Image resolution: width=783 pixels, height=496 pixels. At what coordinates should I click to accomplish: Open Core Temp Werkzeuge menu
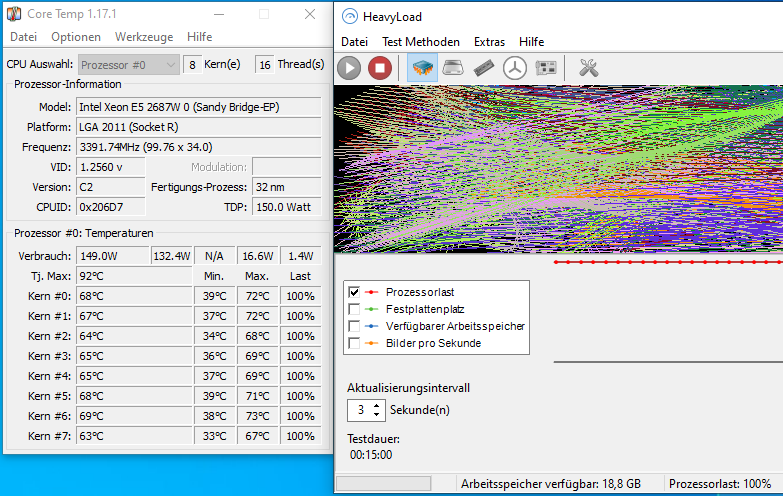pyautogui.click(x=144, y=37)
